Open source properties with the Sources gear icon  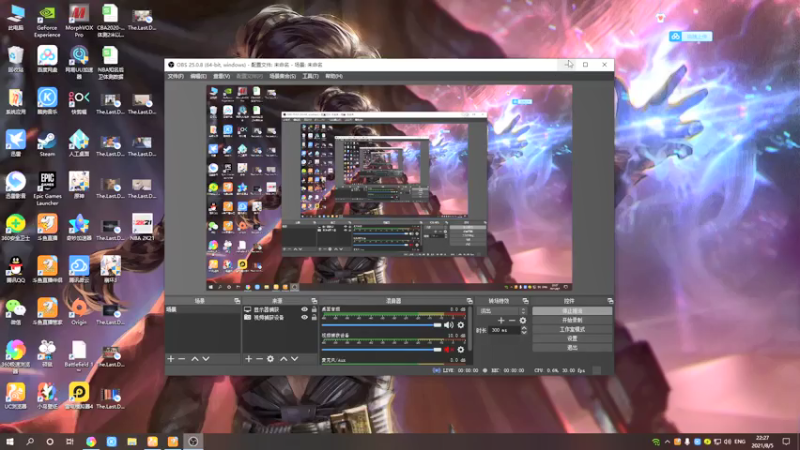pos(270,359)
